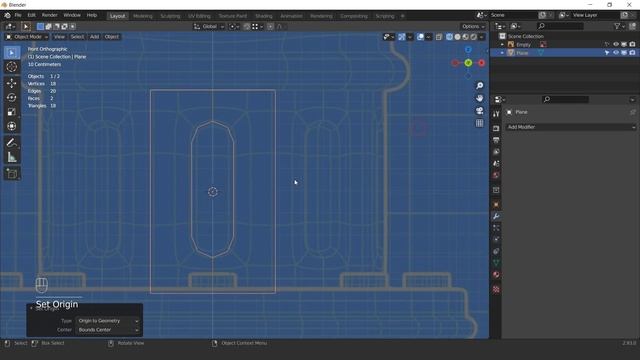Viewport: 640px width, 360px height.
Task: Toggle Plane viewport display monitor icon
Action: point(624,53)
